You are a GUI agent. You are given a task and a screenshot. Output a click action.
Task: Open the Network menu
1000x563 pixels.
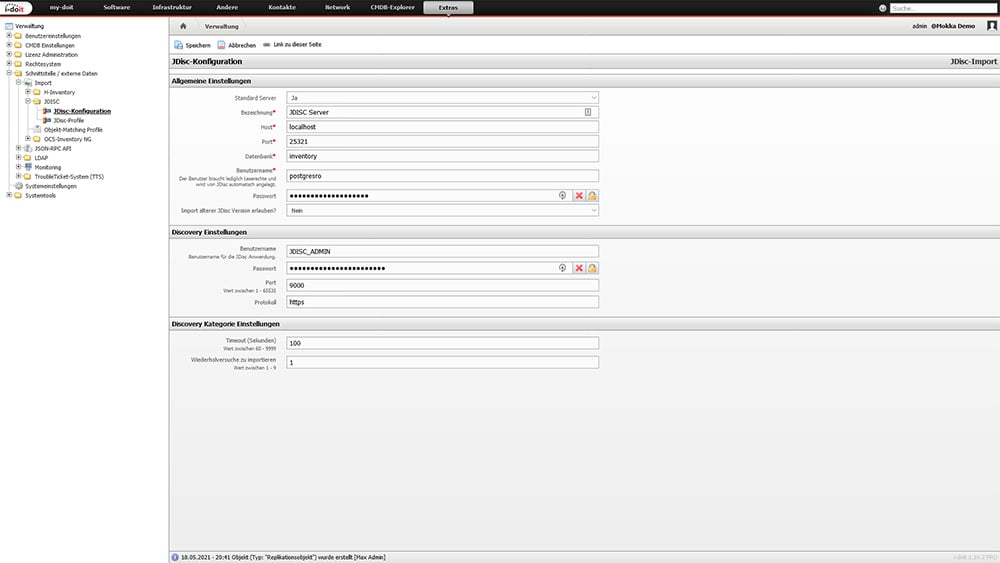337,8
